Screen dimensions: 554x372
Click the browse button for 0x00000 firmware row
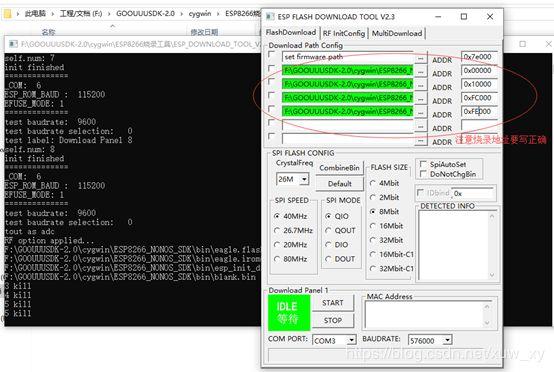click(x=420, y=71)
